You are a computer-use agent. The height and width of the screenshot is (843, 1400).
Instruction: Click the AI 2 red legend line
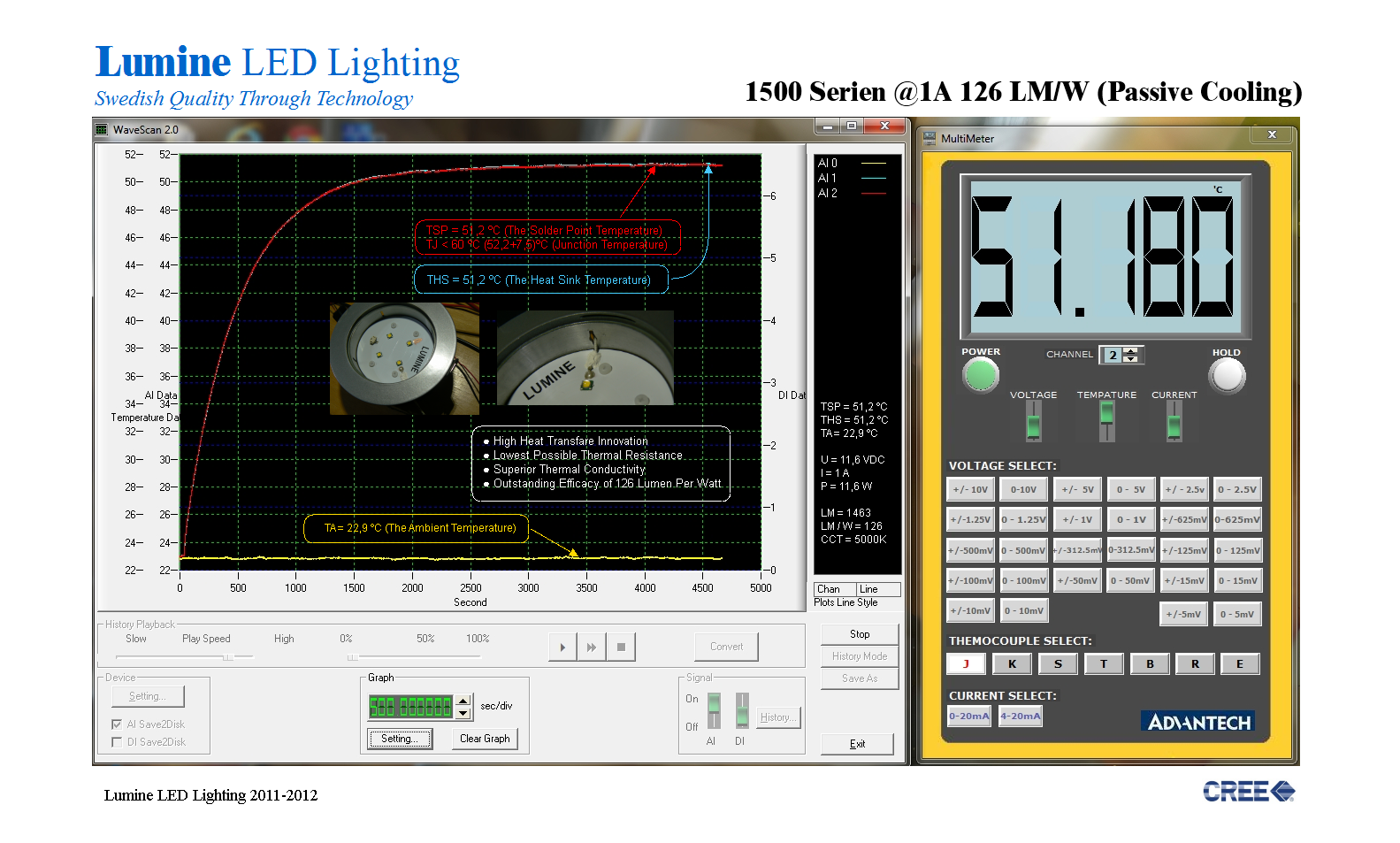coord(873,194)
